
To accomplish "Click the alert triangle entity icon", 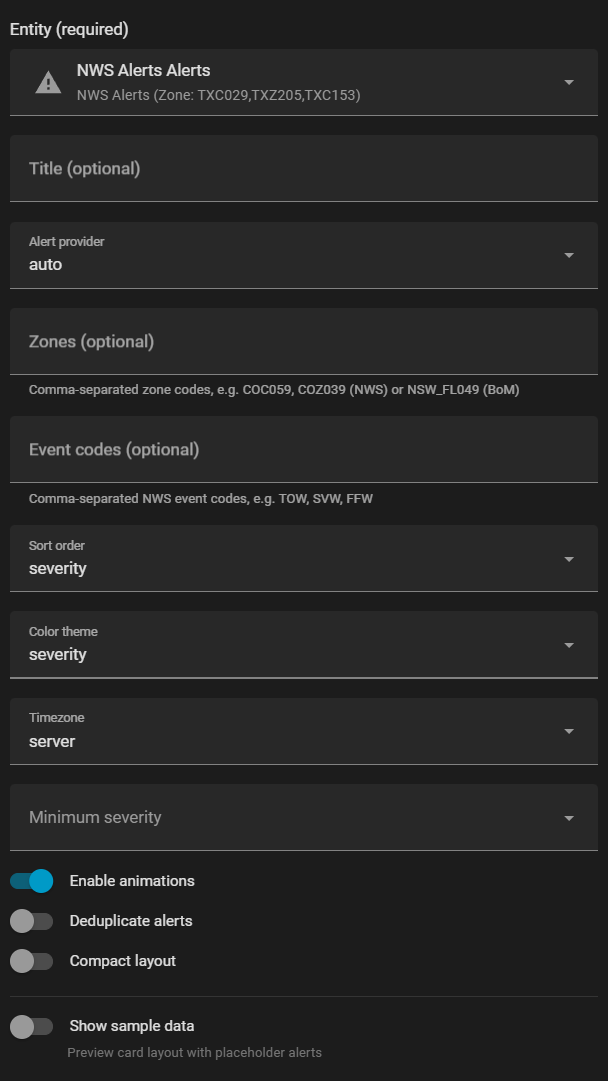I will coord(48,83).
